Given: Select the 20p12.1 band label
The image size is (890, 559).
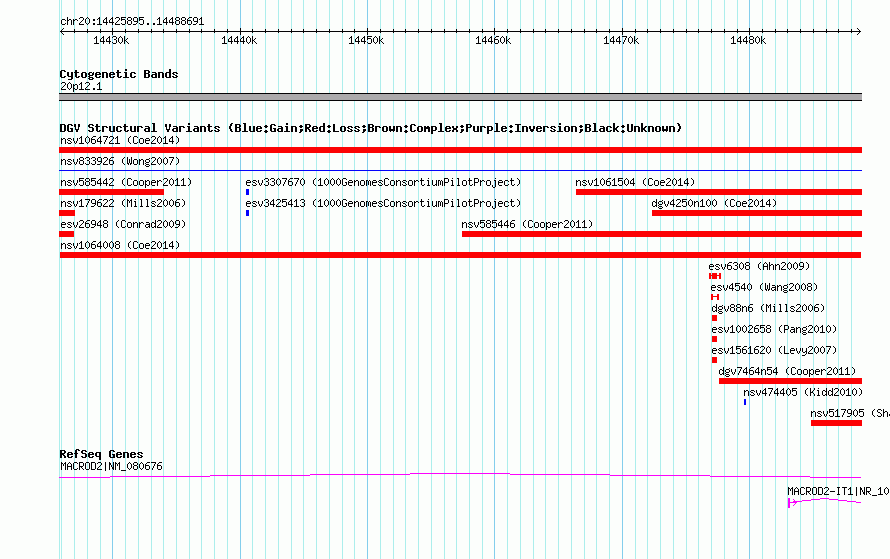Looking at the screenshot, I should tap(81, 86).
